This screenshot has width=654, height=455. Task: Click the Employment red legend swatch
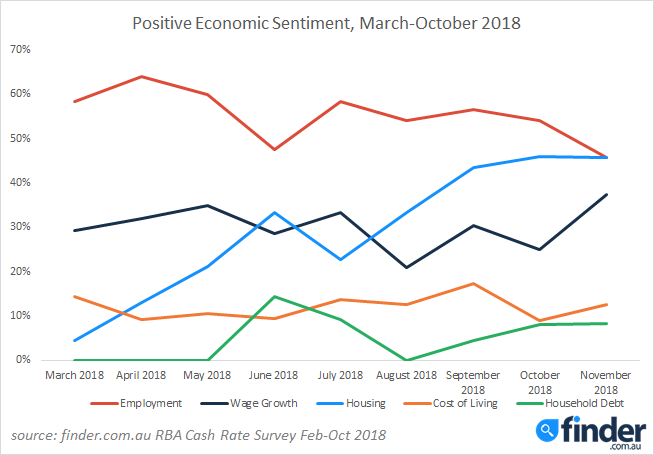pyautogui.click(x=104, y=404)
